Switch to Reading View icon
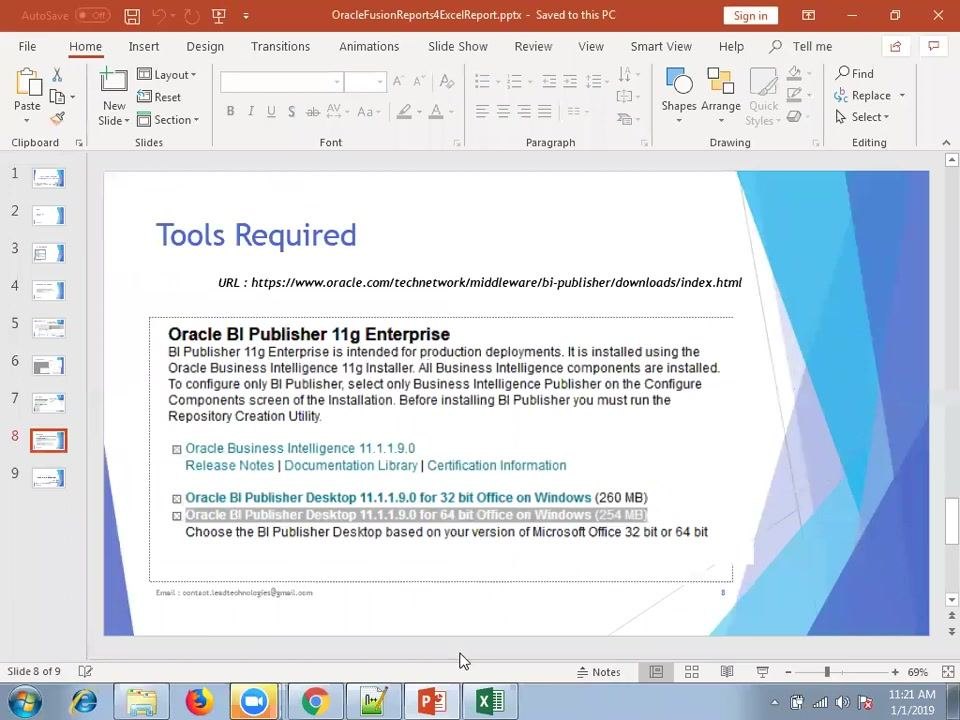 pos(727,672)
